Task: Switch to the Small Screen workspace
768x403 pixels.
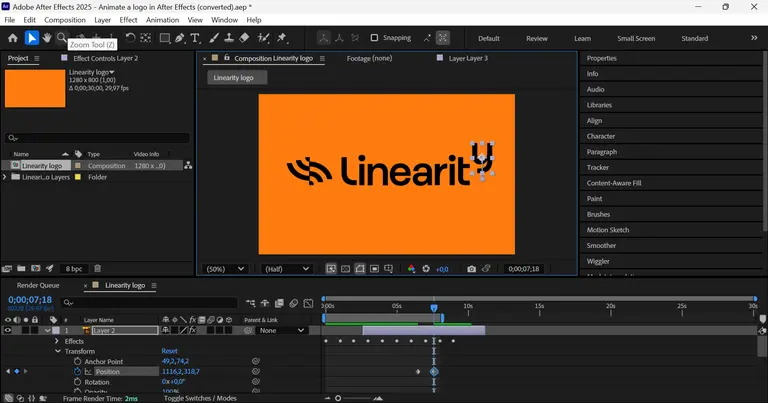Action: (636, 38)
